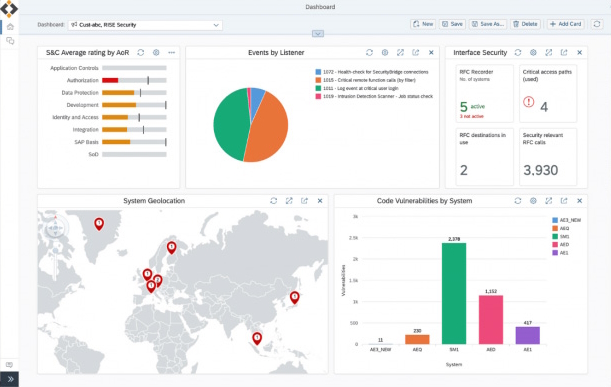Open the copy/pages icon in left sidebar
The width and height of the screenshot is (611, 387).
click(10, 41)
